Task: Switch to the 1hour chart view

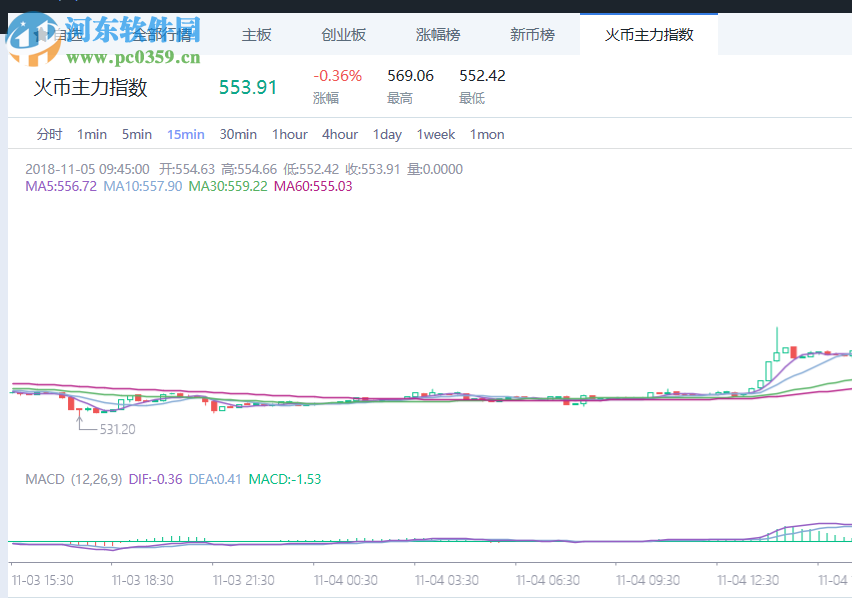Action: (x=289, y=134)
